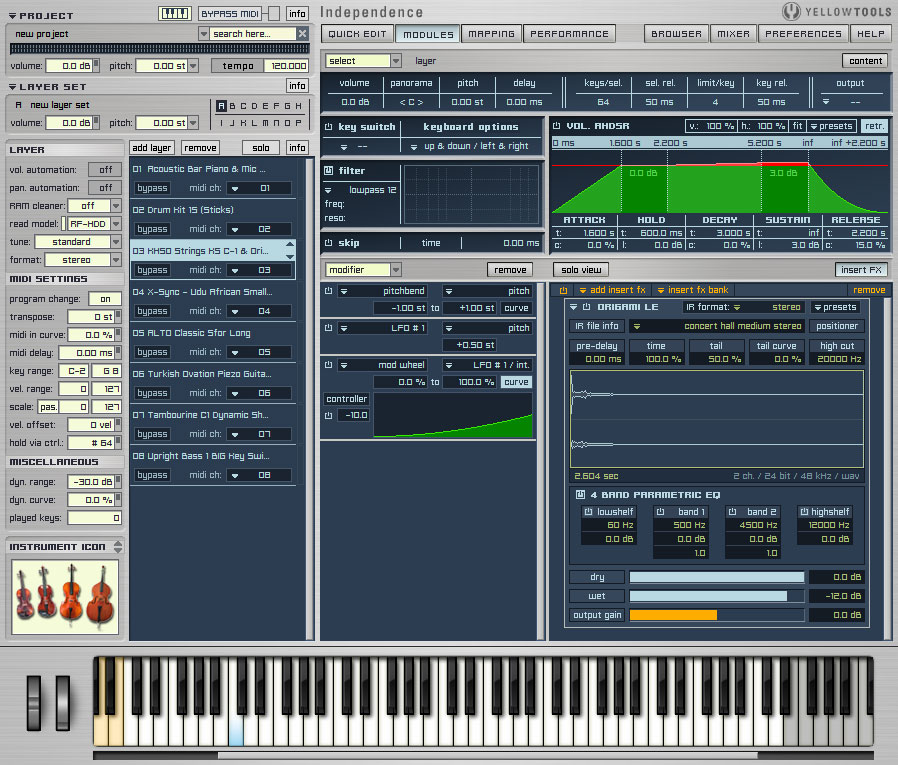Click the power icon next to filter
Image resolution: width=898 pixels, height=765 pixels.
(328, 171)
